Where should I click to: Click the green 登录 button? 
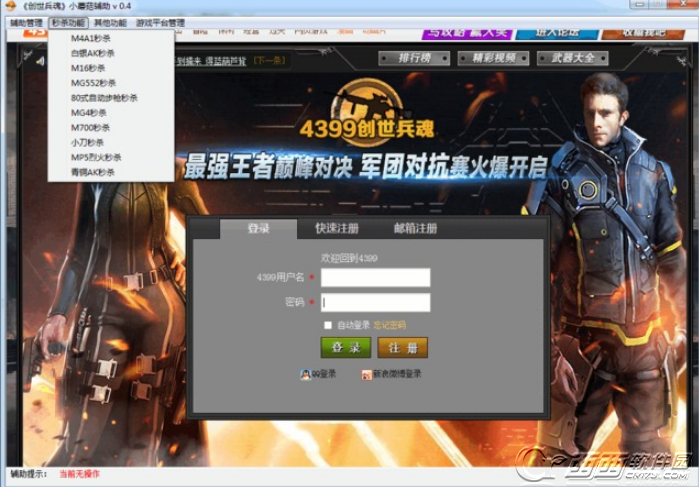[x=345, y=347]
